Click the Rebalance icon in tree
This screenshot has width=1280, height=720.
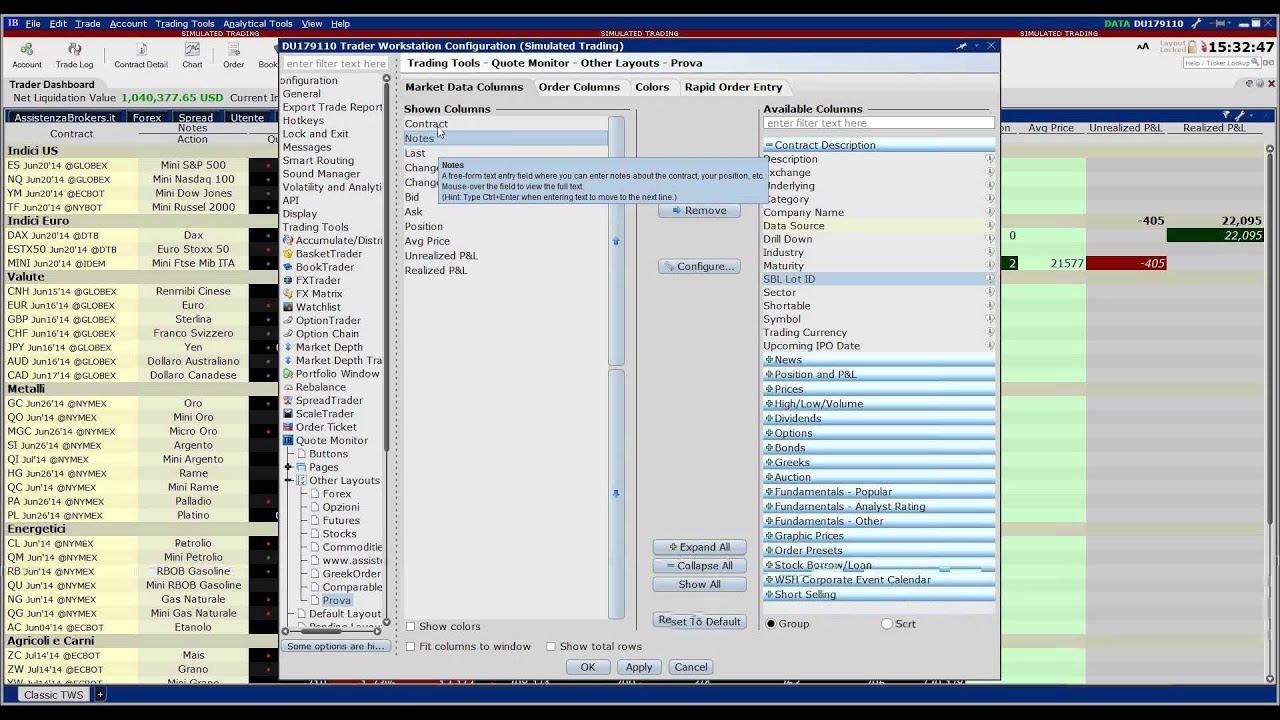(x=288, y=387)
